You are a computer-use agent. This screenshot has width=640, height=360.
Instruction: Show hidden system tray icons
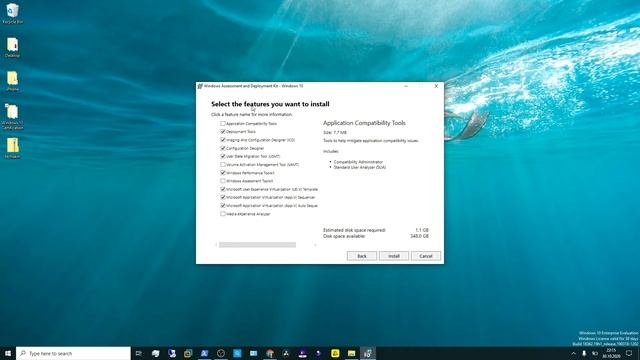(573, 353)
